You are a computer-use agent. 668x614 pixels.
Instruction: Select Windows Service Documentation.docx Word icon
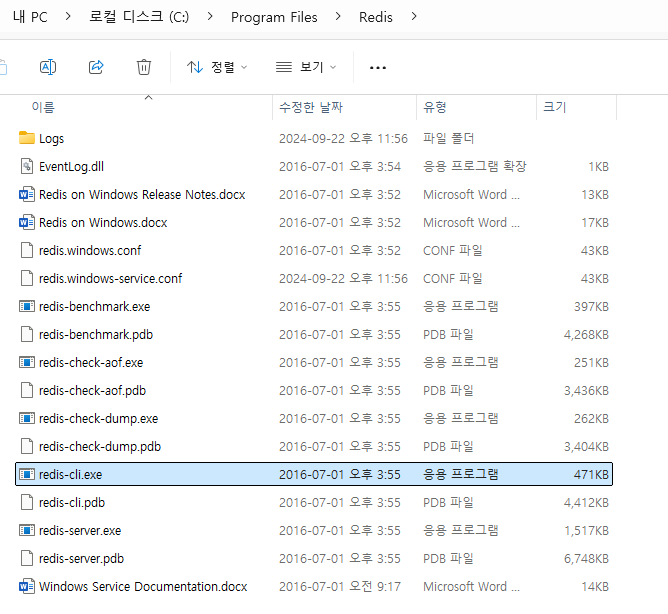[x=27, y=586]
